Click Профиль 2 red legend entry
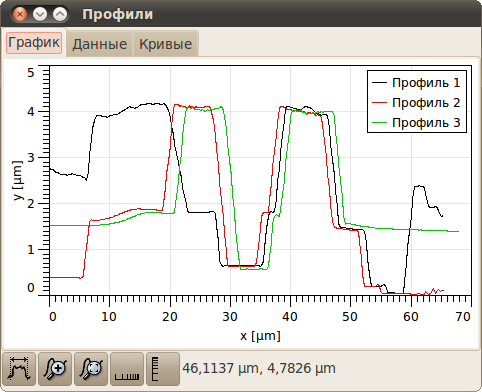The height and width of the screenshot is (392, 482). pos(417,103)
